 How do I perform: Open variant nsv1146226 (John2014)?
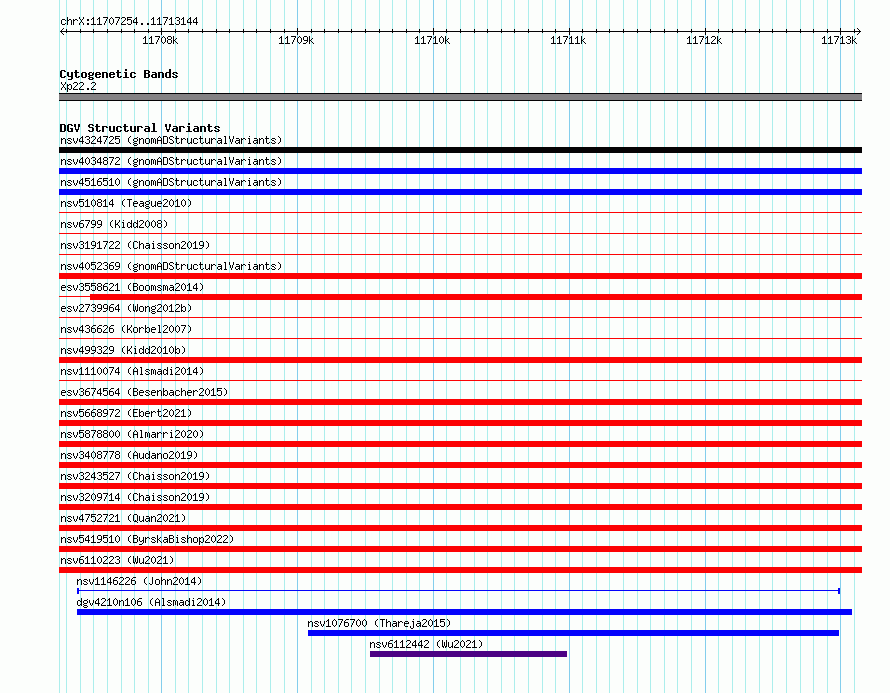click(x=139, y=581)
